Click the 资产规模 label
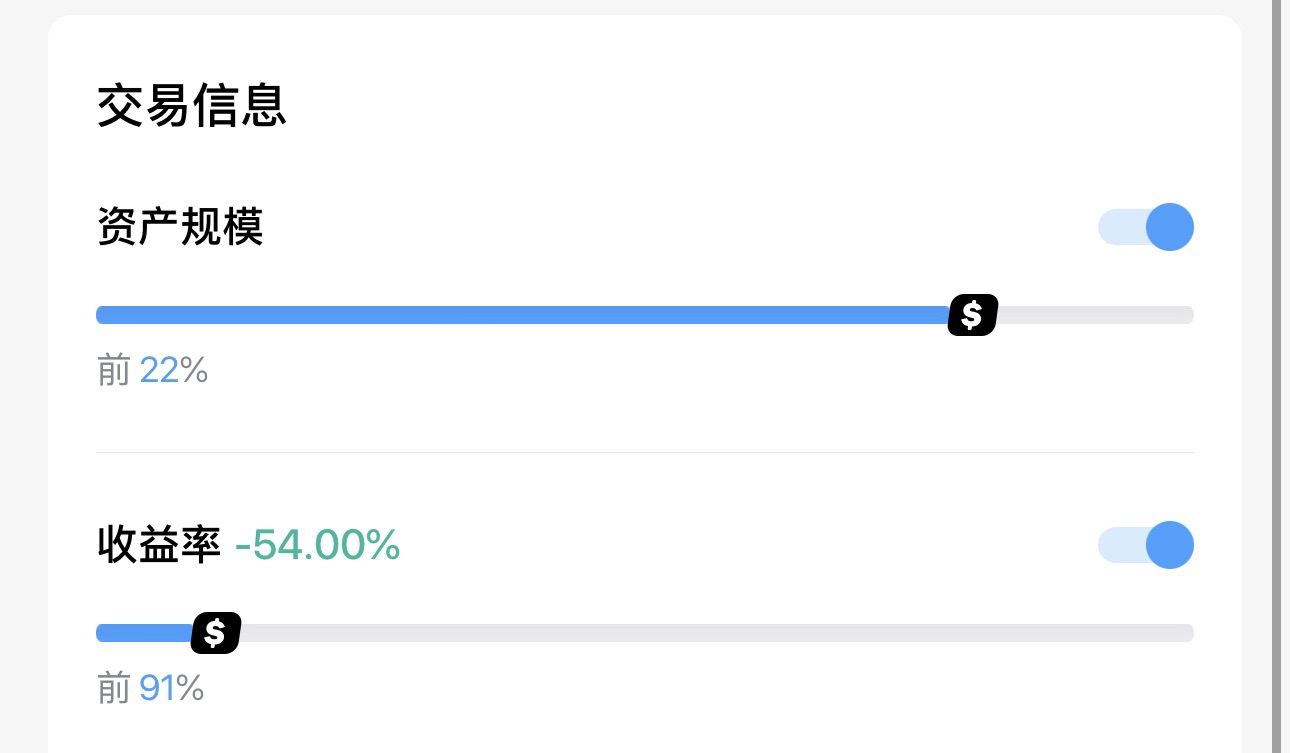This screenshot has height=753, width=1290. (x=180, y=227)
